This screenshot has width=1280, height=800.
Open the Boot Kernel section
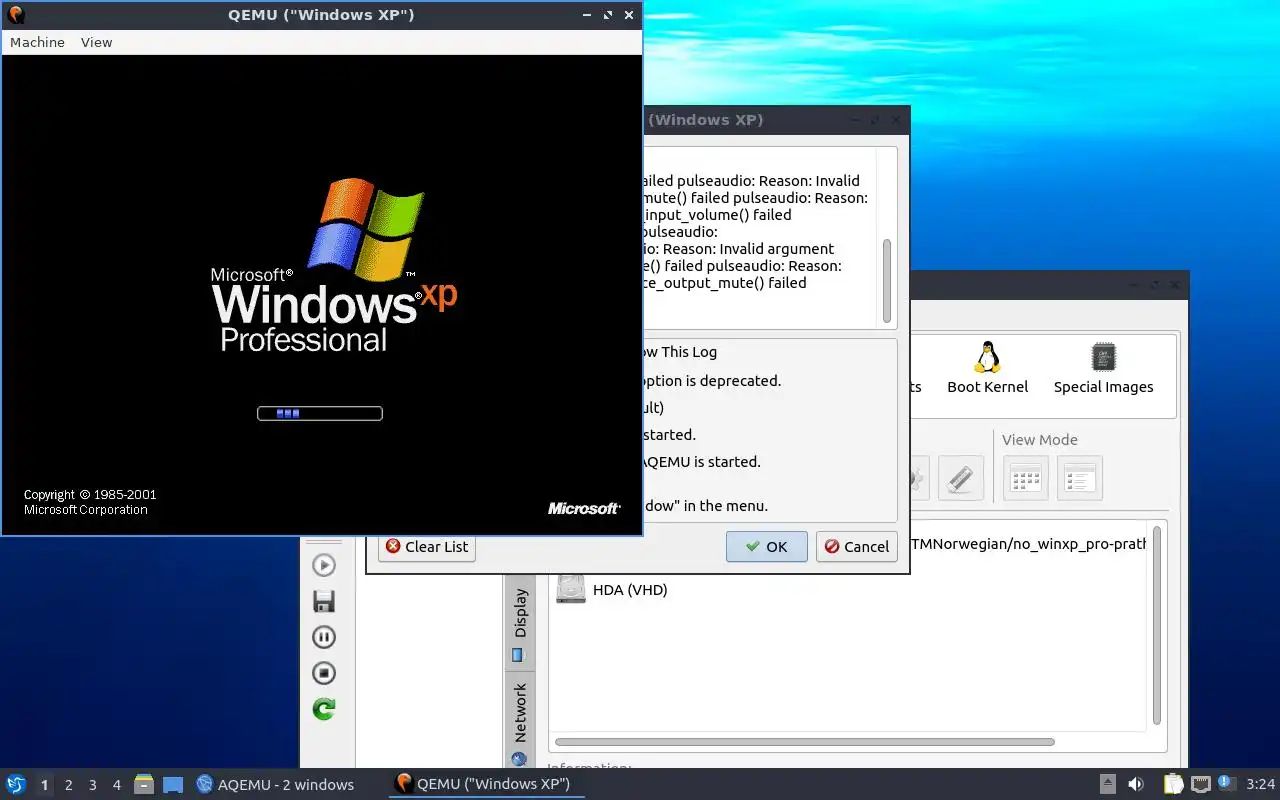point(987,368)
